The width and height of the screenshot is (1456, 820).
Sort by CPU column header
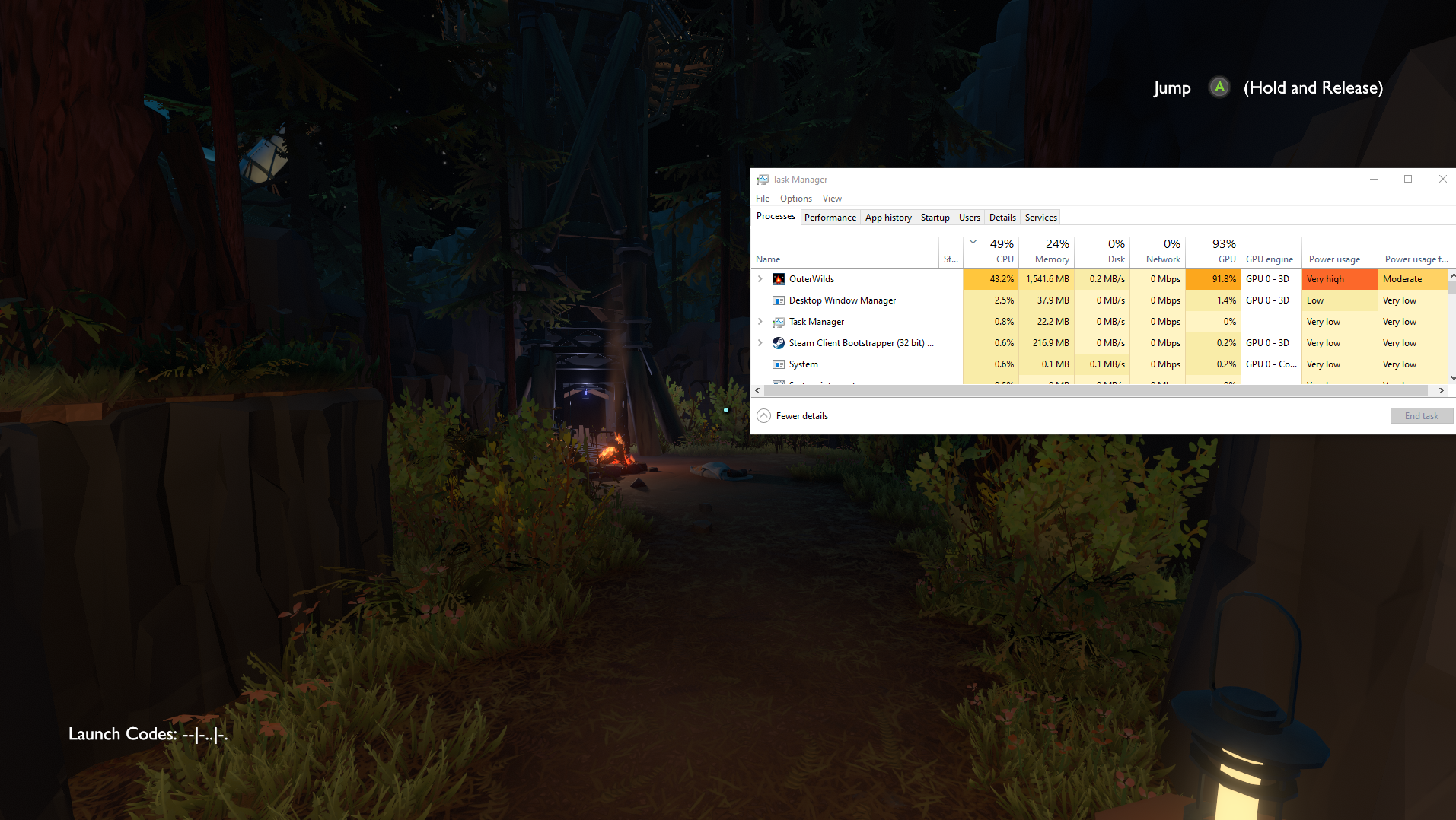click(991, 252)
